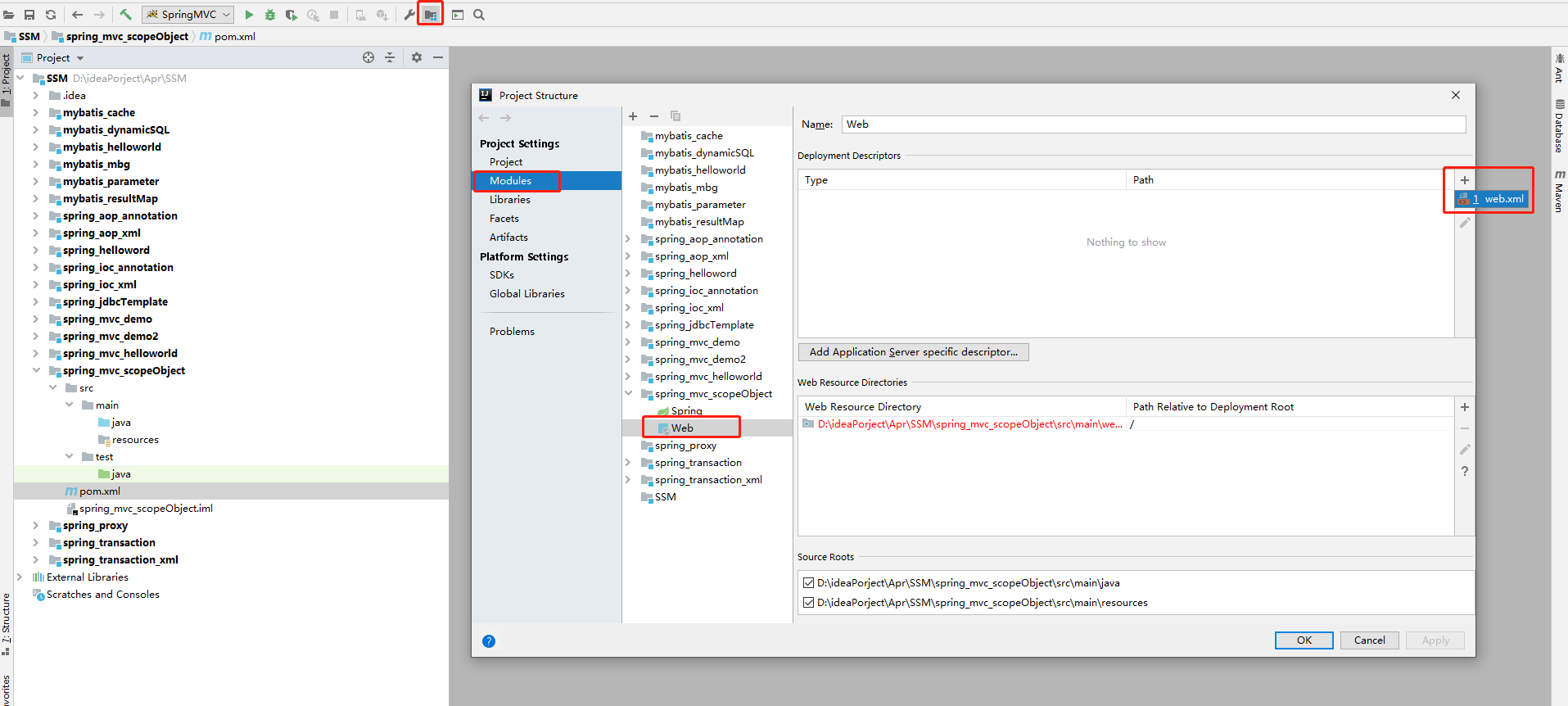Click Add Application Server specific descriptor button
This screenshot has width=1568, height=706.
pos(914,352)
